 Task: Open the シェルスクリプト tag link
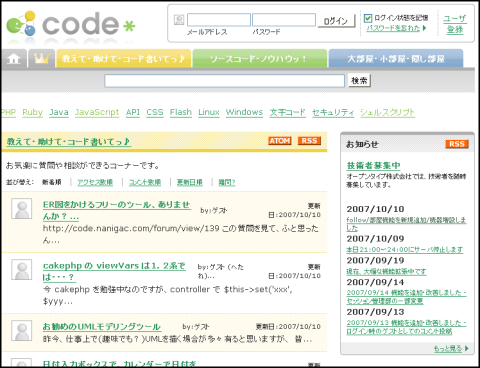click(387, 112)
